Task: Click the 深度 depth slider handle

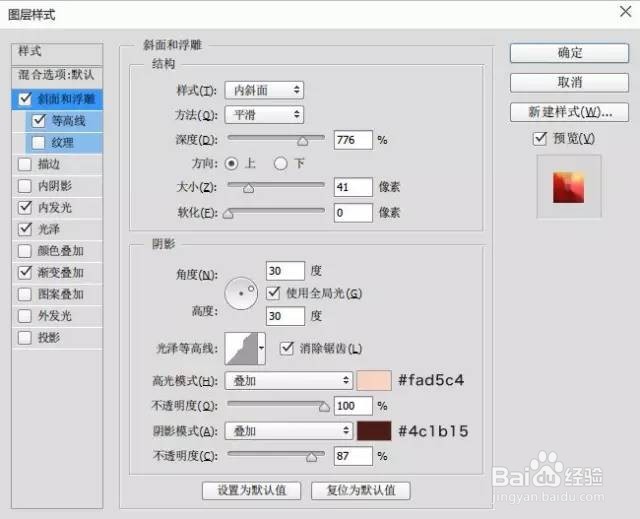Action: (302, 141)
